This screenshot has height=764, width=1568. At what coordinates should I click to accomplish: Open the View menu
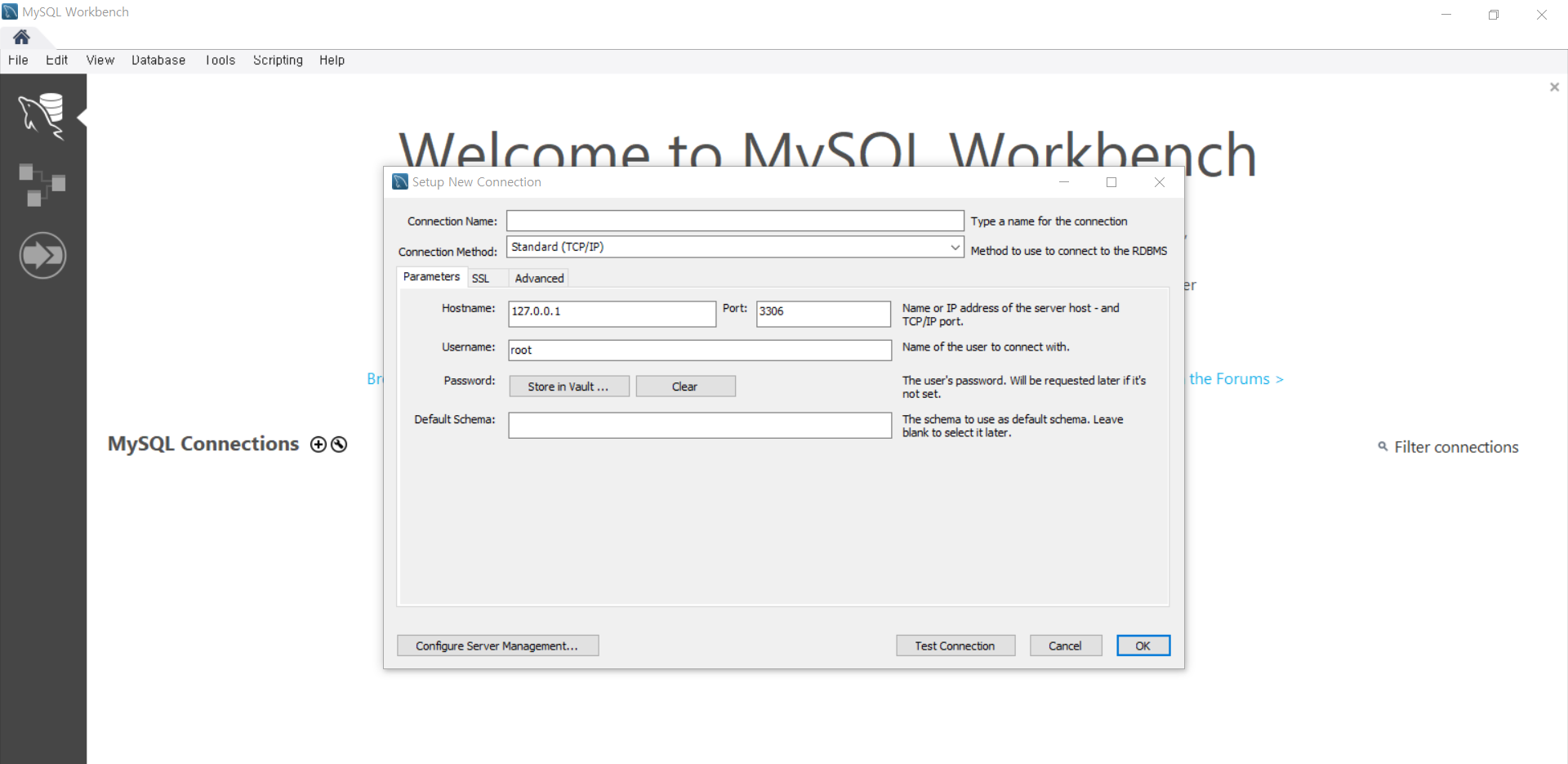coord(100,60)
